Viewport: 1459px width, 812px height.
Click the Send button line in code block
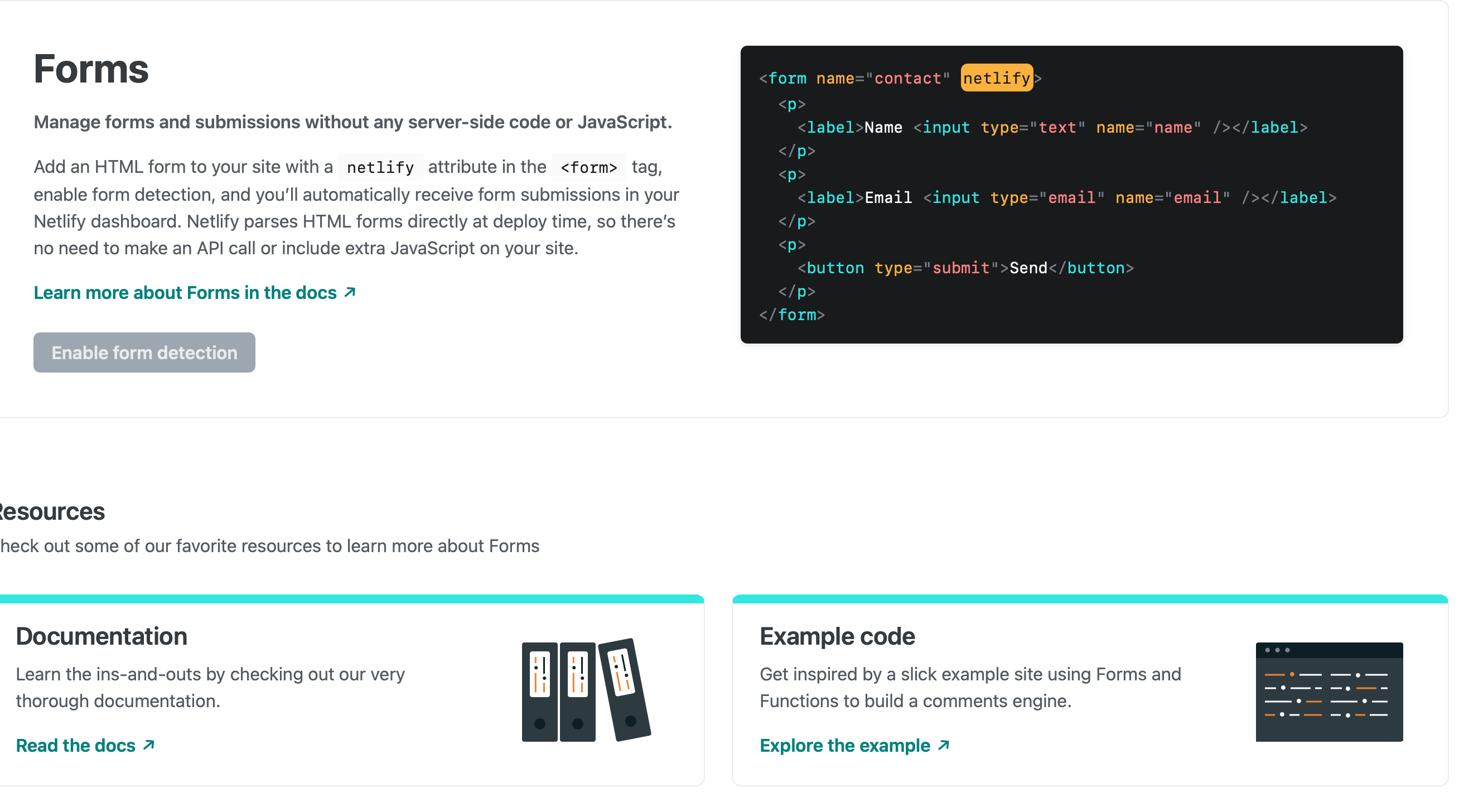(965, 268)
